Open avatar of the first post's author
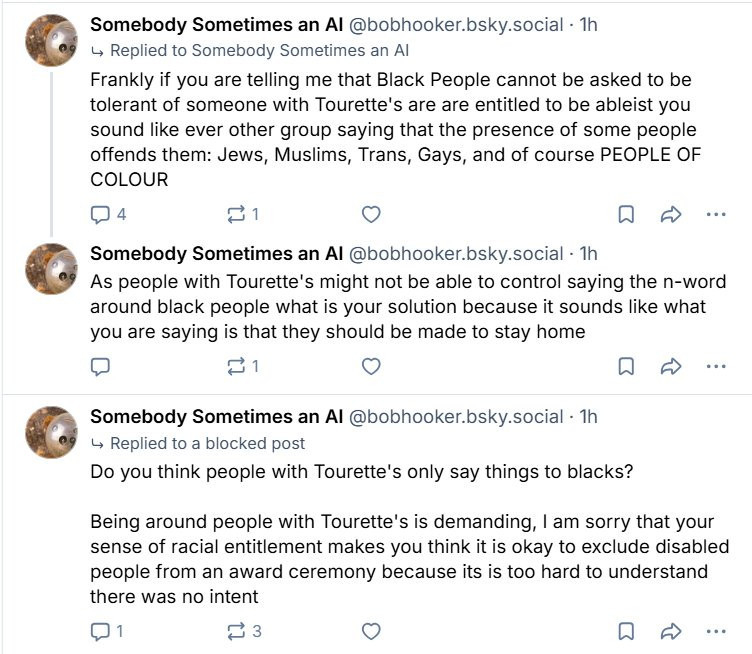752x654 pixels. (x=51, y=40)
